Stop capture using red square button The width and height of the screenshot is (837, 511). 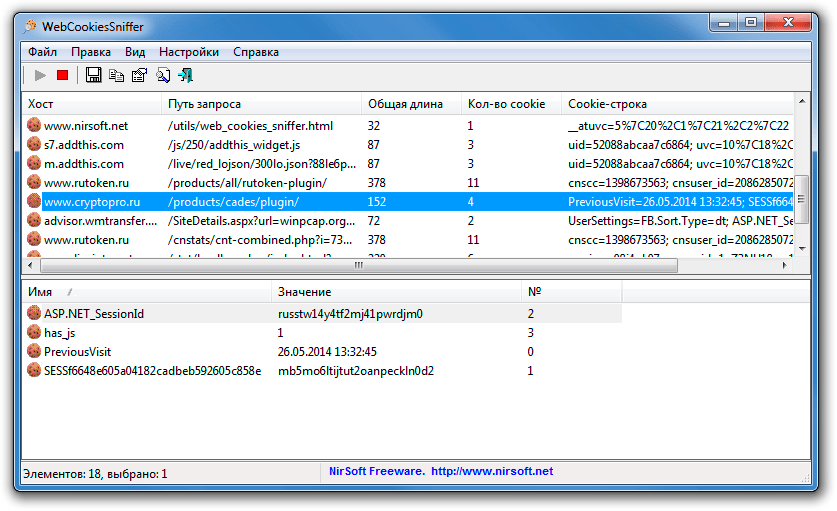[62, 75]
